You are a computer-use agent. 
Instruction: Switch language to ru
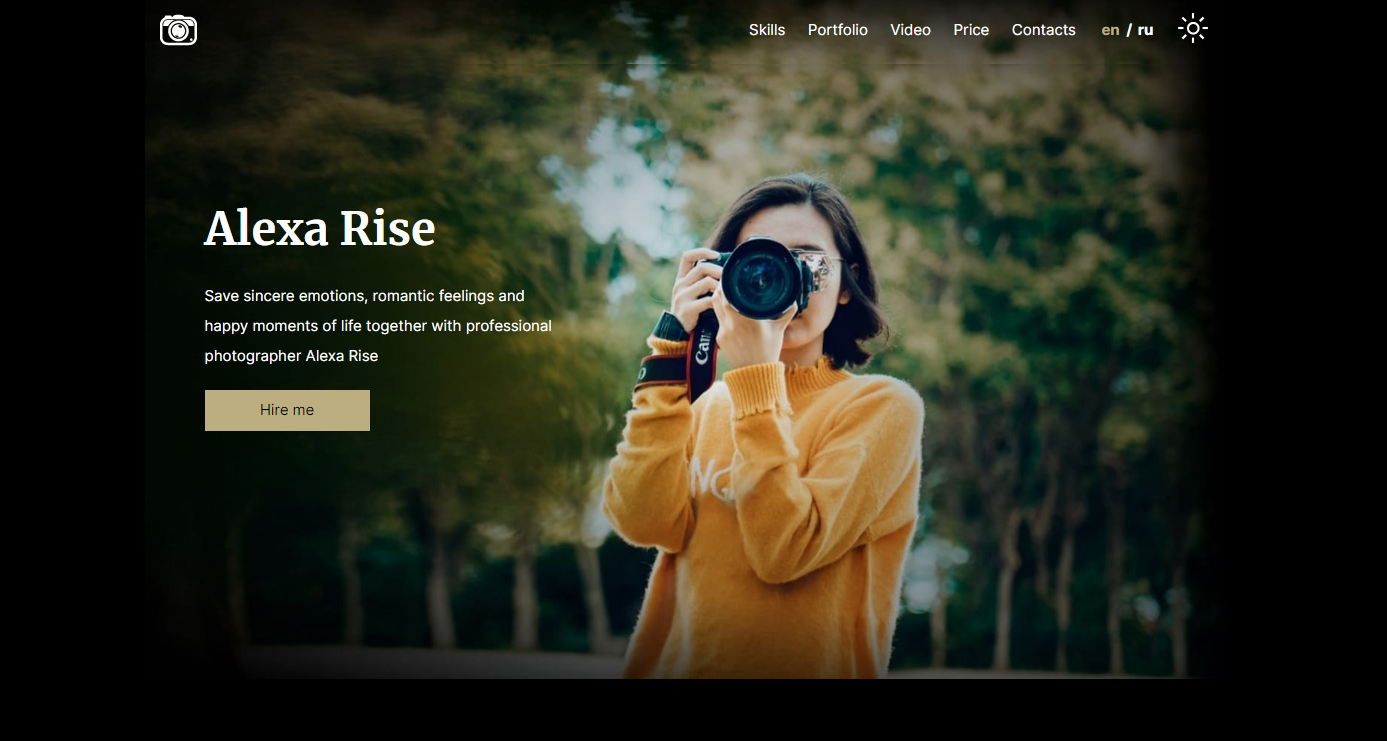click(1145, 30)
